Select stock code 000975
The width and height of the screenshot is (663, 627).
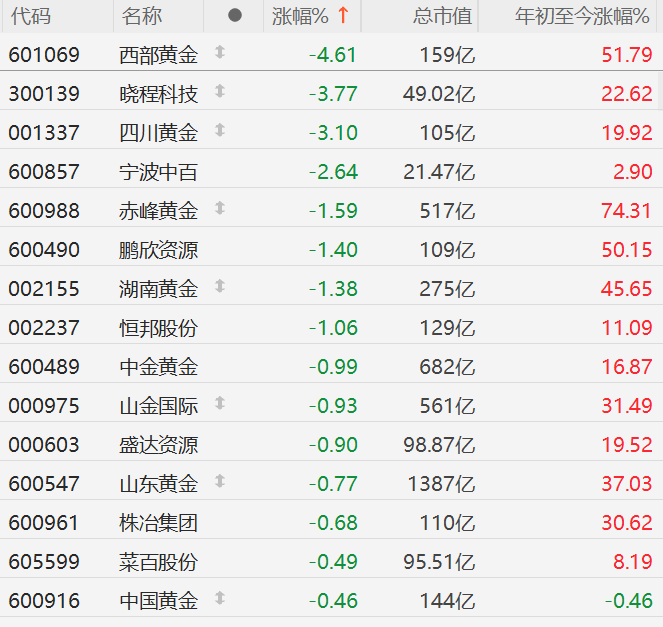(44, 406)
